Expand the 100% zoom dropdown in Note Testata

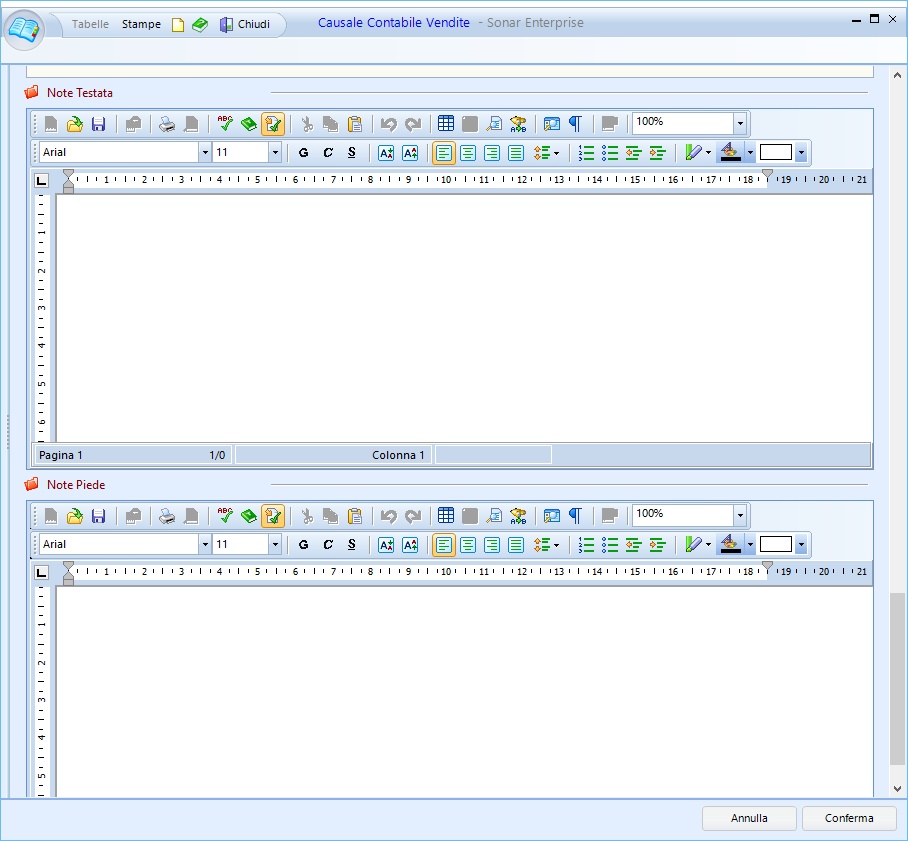740,124
